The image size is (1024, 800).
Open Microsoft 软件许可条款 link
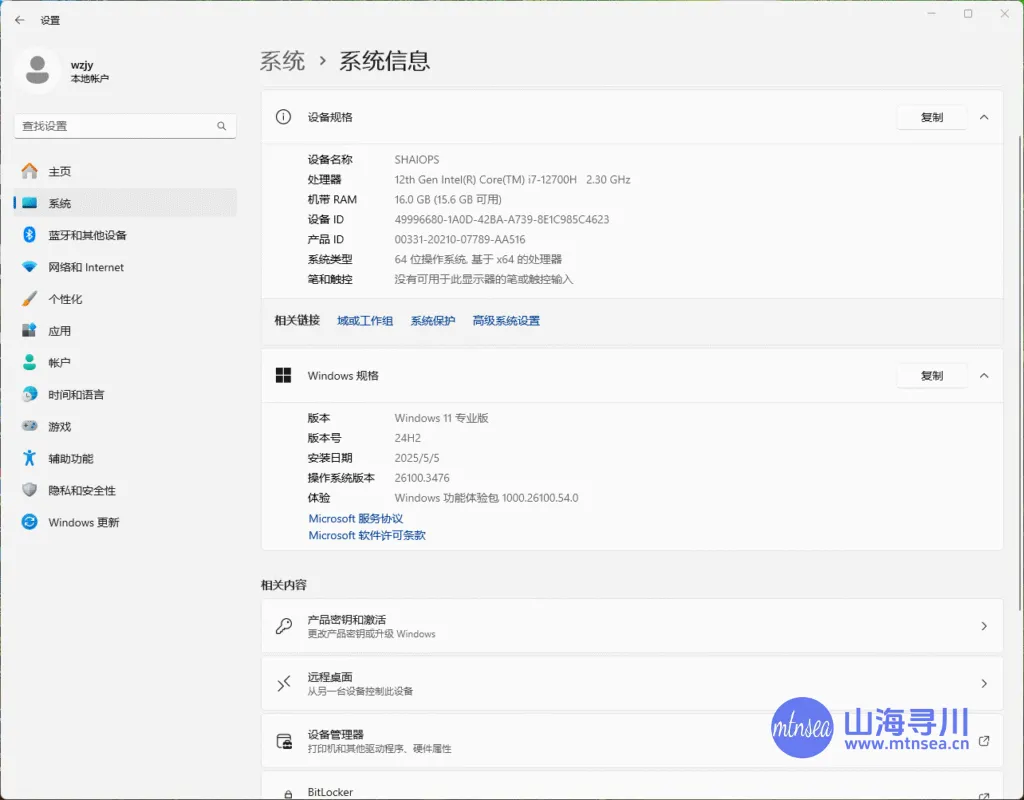click(x=366, y=536)
